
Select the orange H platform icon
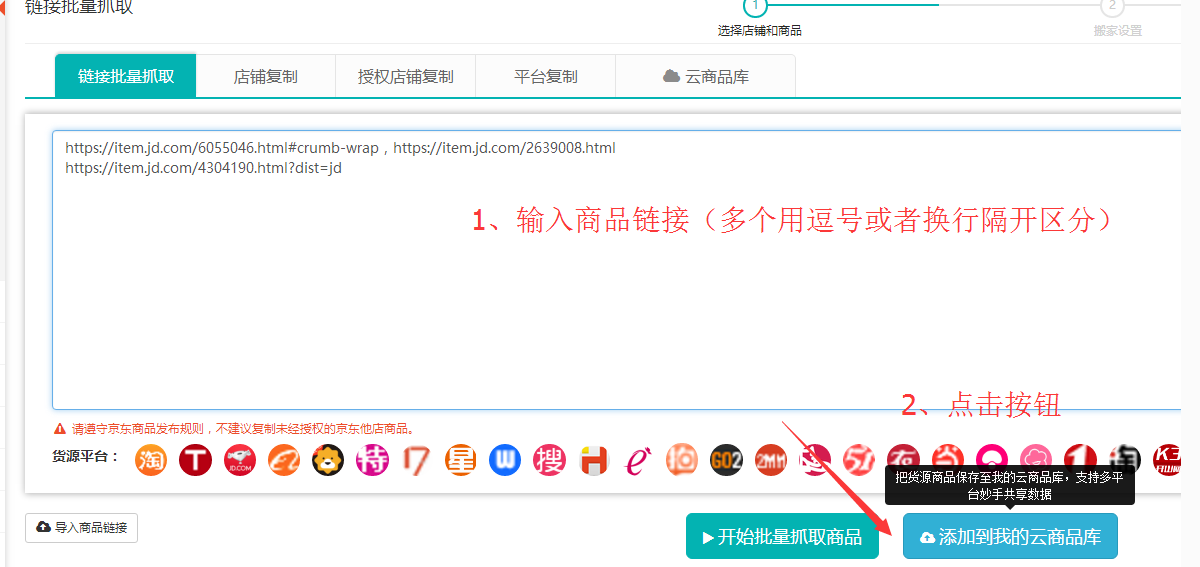(594, 460)
